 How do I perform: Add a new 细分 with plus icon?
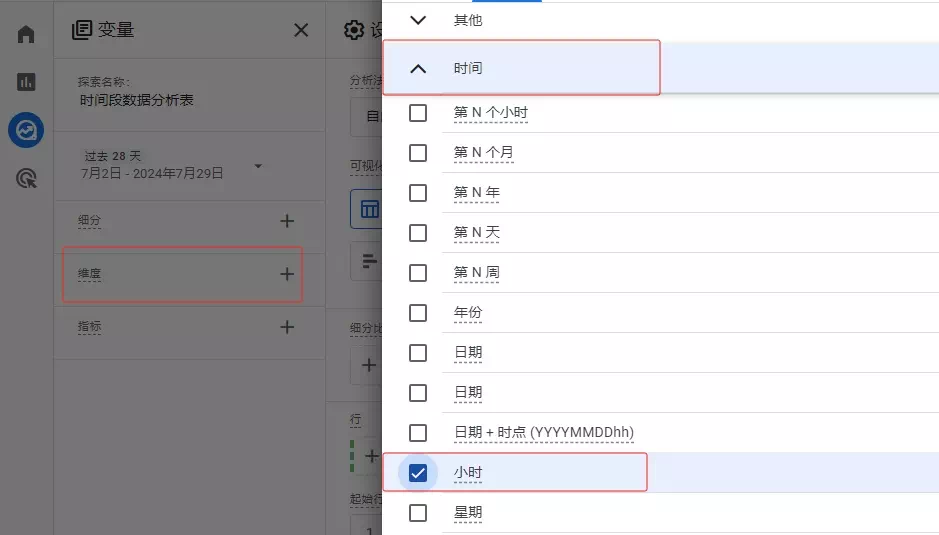[287, 221]
